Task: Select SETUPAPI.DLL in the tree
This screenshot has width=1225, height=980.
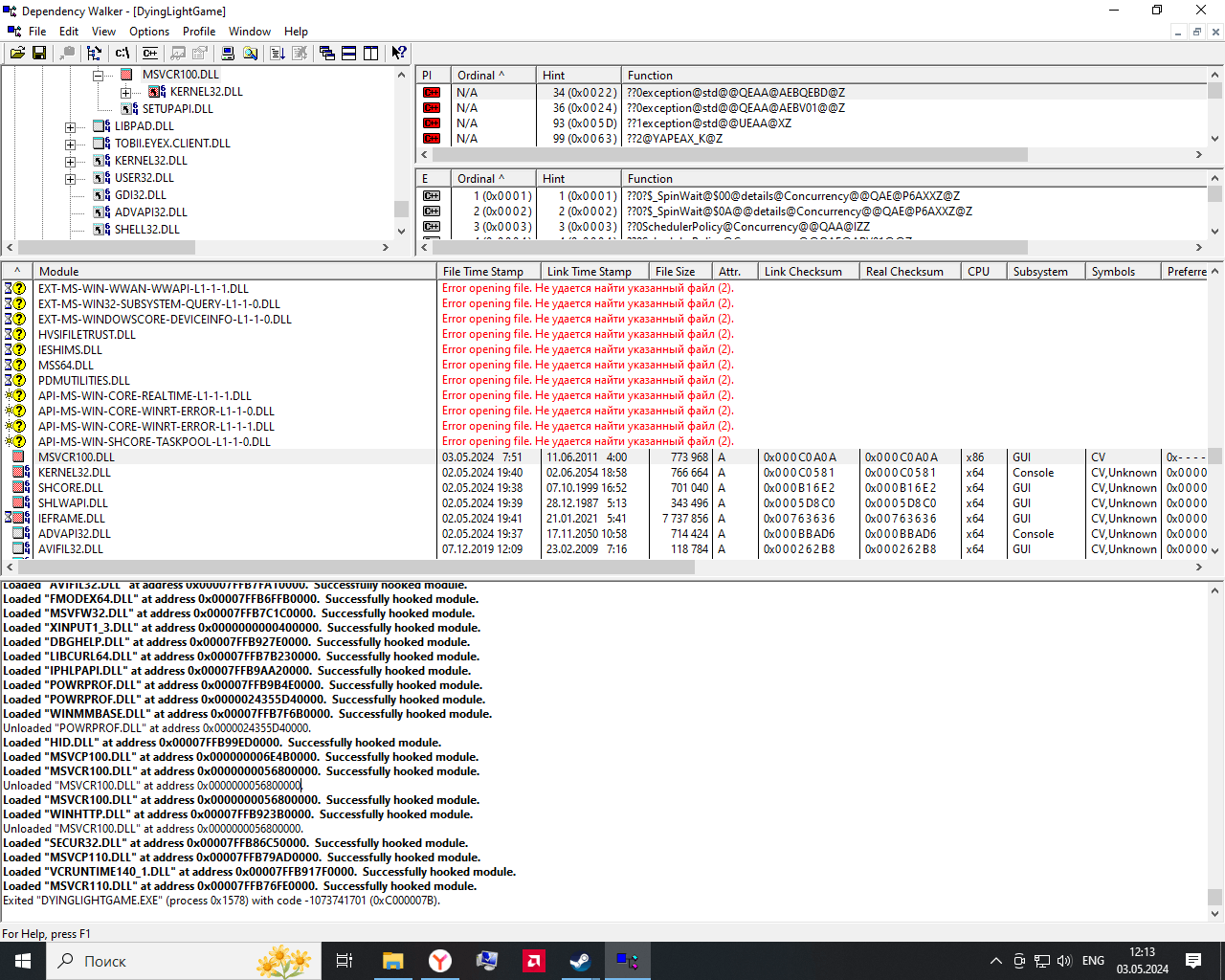Action: click(178, 109)
